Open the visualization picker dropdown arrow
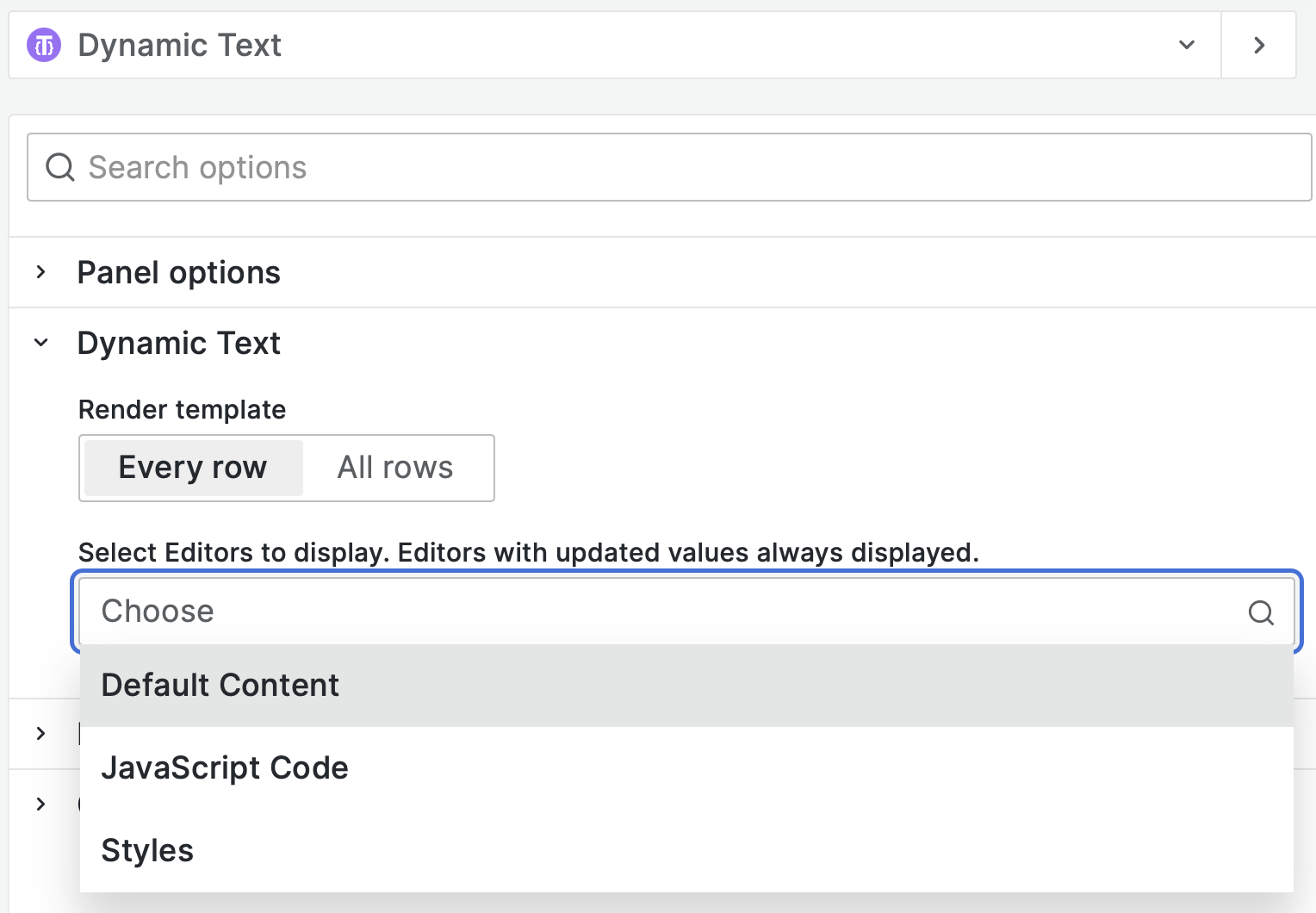Screen dimensions: 1316x913 tap(1187, 45)
